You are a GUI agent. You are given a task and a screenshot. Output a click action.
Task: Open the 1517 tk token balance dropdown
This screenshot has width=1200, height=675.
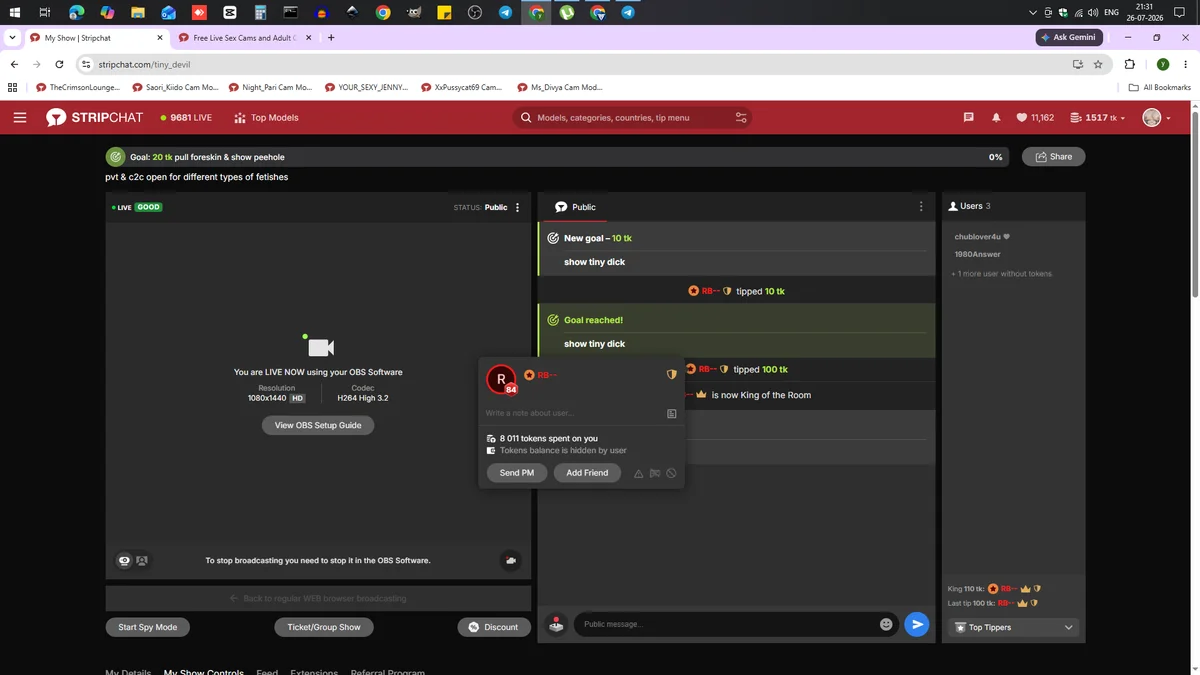1097,117
